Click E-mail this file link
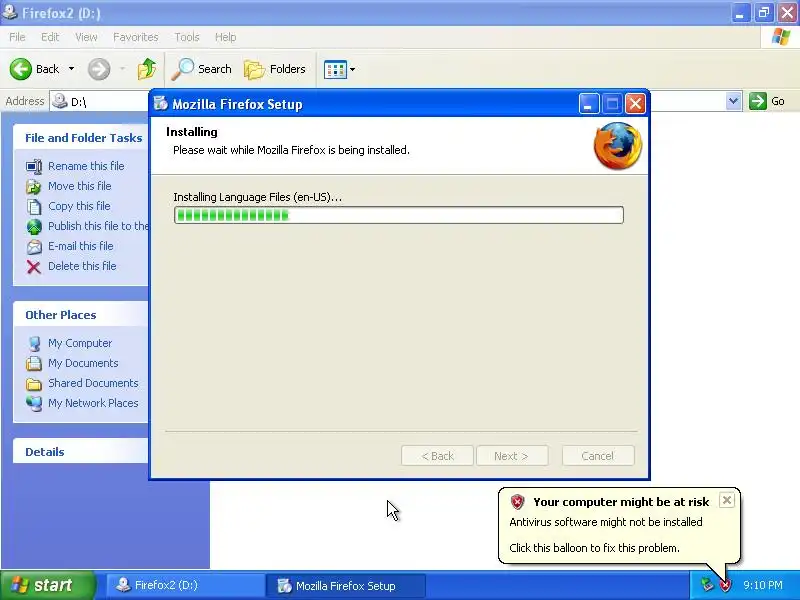This screenshot has height=600, width=800. 81,246
